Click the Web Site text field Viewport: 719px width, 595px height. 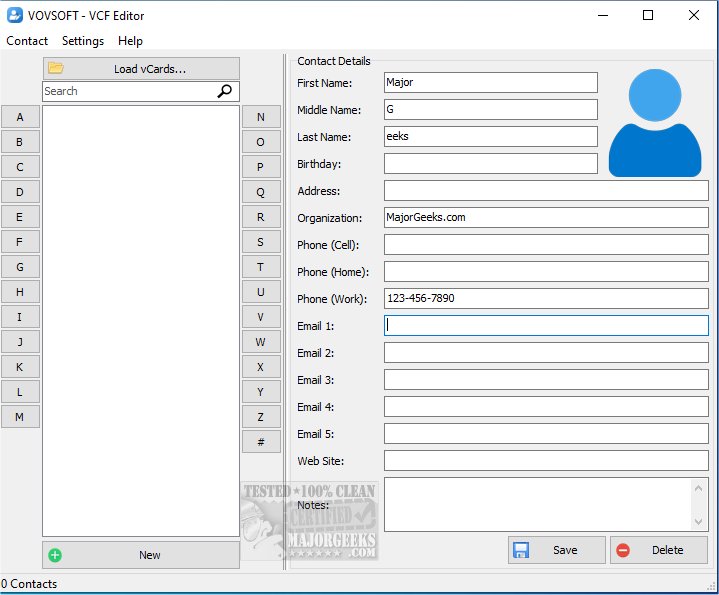click(x=546, y=461)
